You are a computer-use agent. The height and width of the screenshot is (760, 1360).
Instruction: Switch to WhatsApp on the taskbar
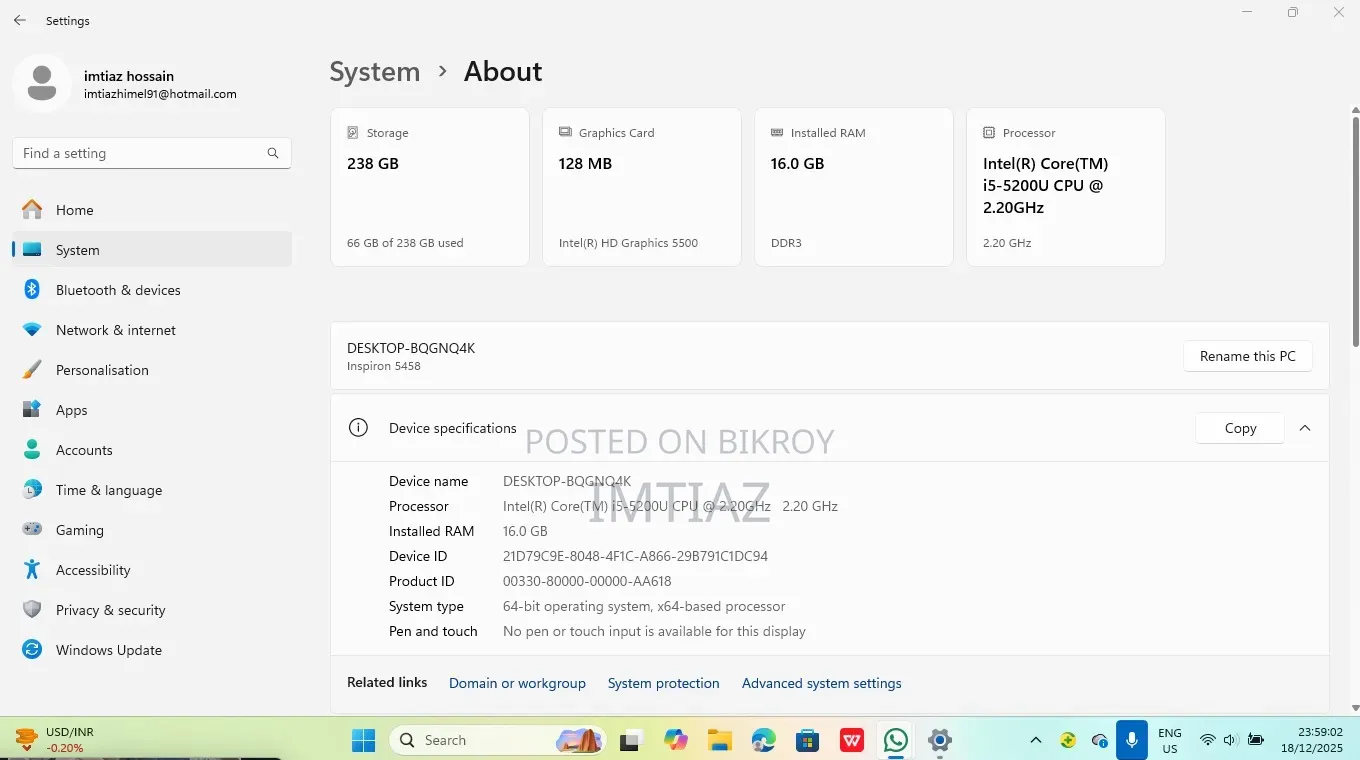pos(896,740)
